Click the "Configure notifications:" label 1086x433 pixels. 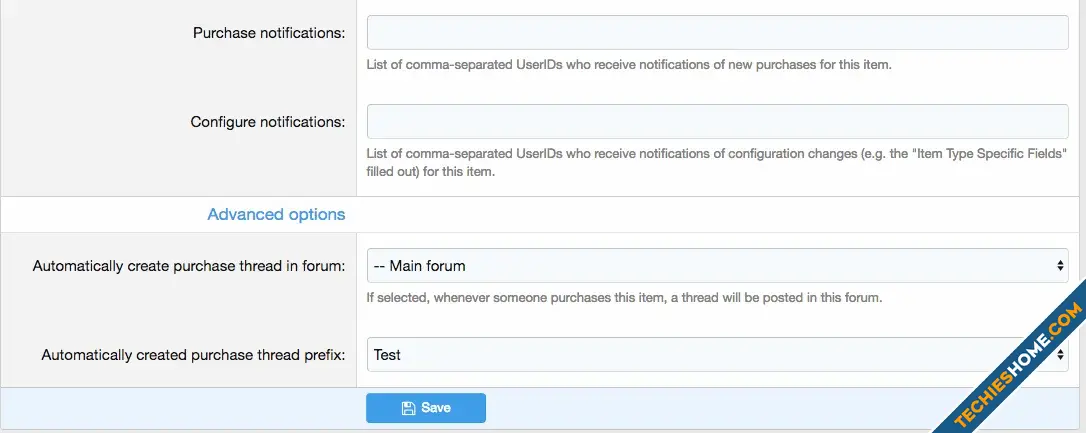click(x=267, y=122)
